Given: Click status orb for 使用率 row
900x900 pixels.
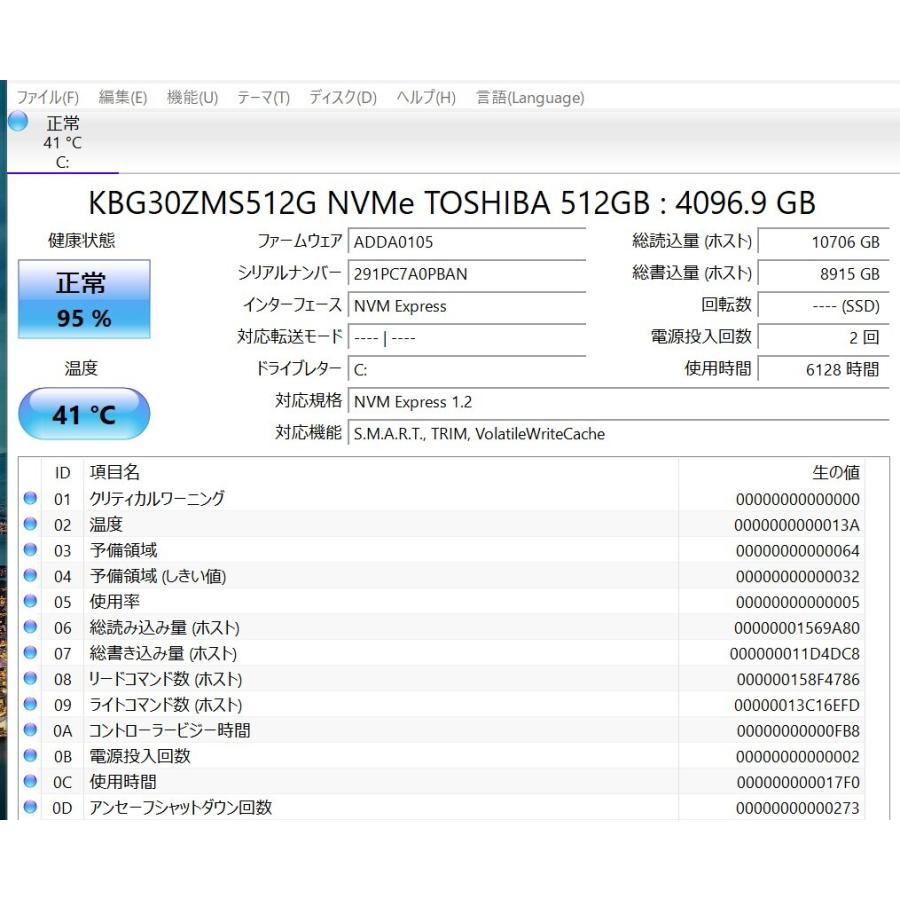Looking at the screenshot, I should [x=30, y=601].
